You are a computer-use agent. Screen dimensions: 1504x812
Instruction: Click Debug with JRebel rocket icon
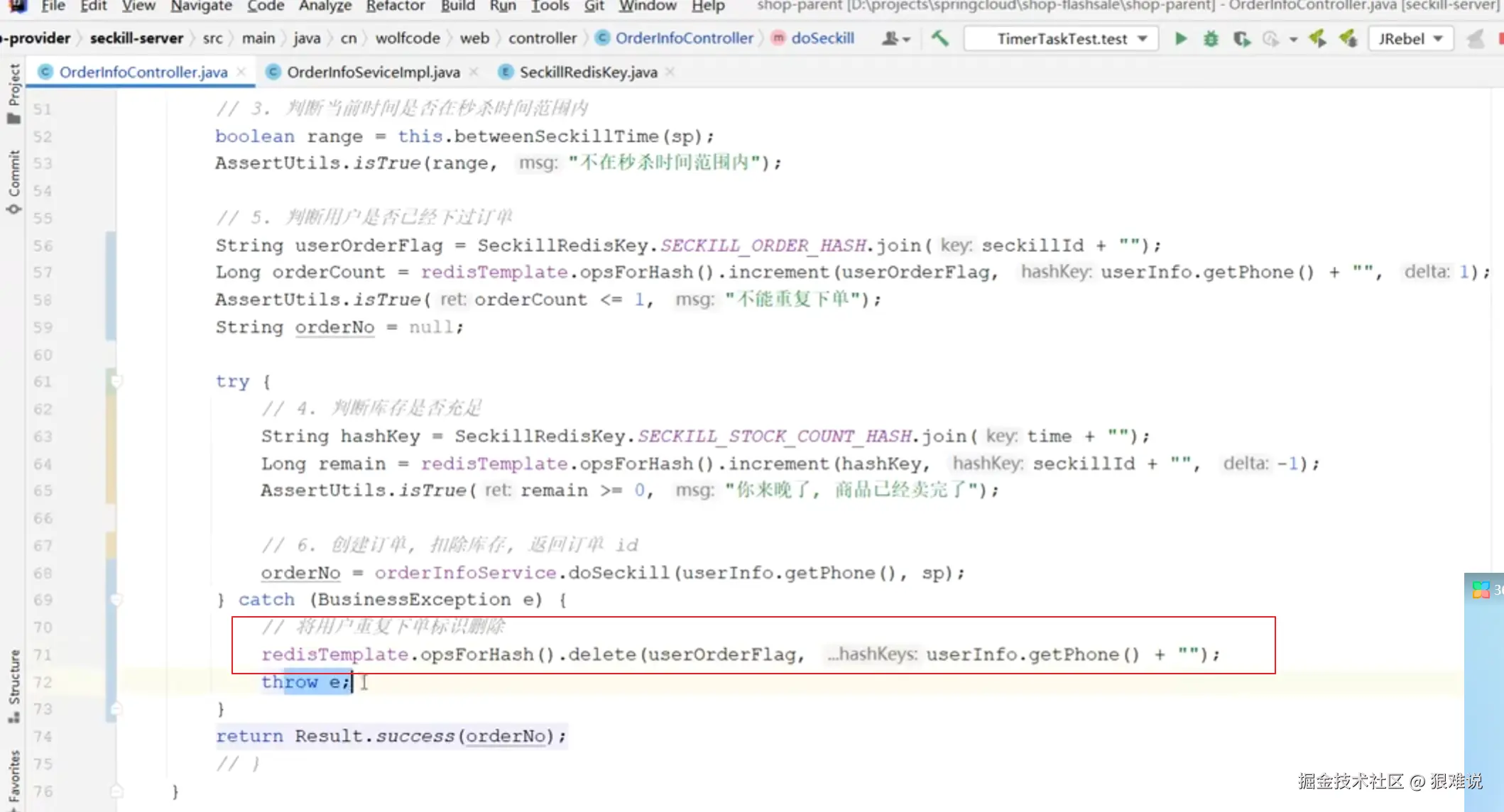(1348, 38)
